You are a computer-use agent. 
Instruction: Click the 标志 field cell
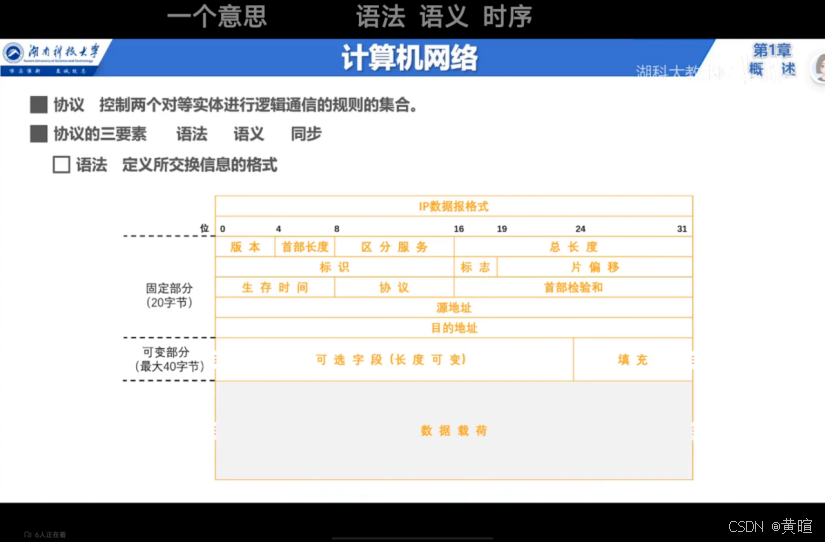[x=476, y=267]
